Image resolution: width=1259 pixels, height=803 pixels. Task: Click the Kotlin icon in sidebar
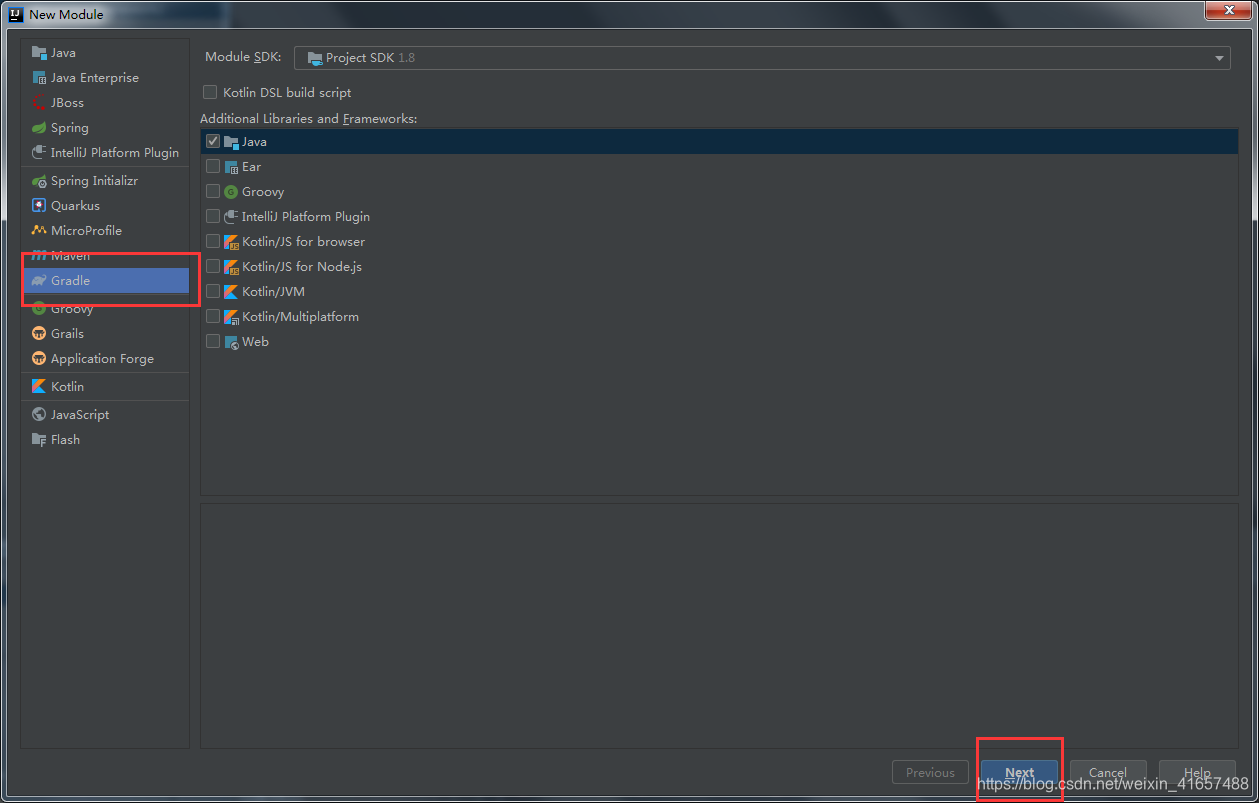(39, 387)
